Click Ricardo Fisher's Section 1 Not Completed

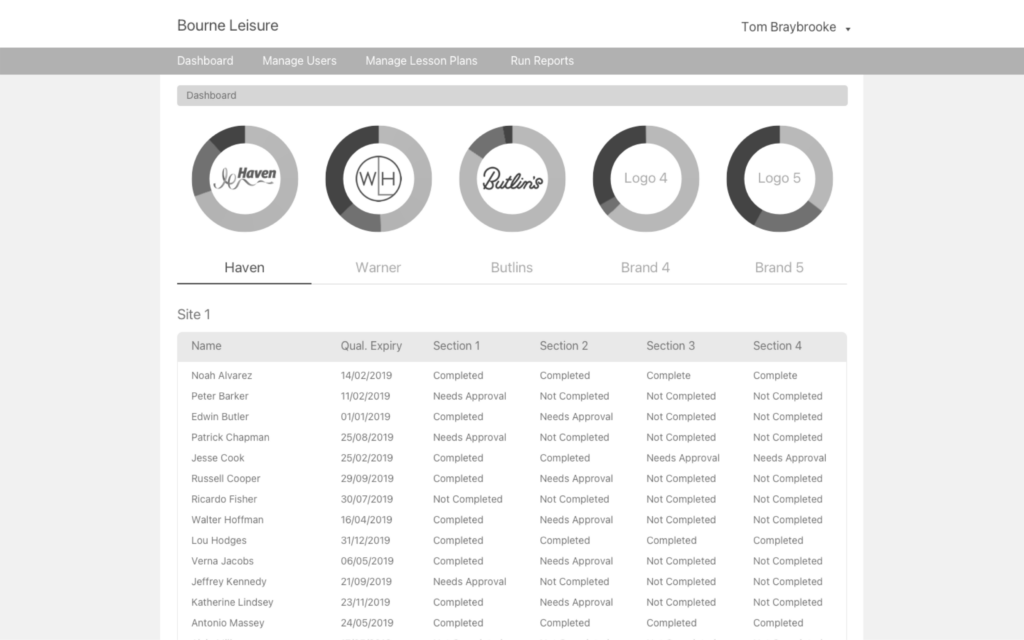(x=468, y=500)
